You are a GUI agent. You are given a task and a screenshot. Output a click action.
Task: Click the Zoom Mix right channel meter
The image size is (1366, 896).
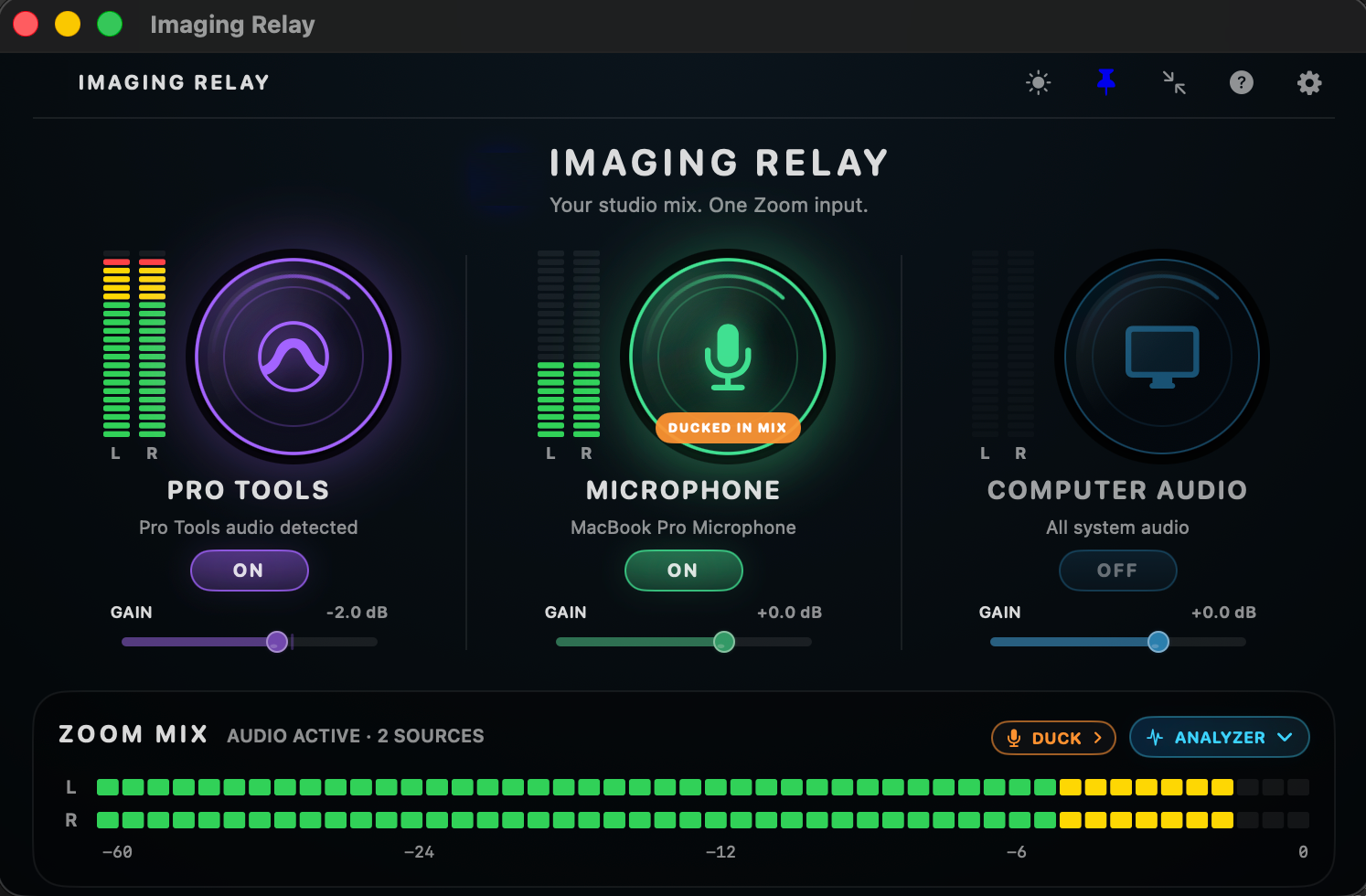[x=703, y=820]
